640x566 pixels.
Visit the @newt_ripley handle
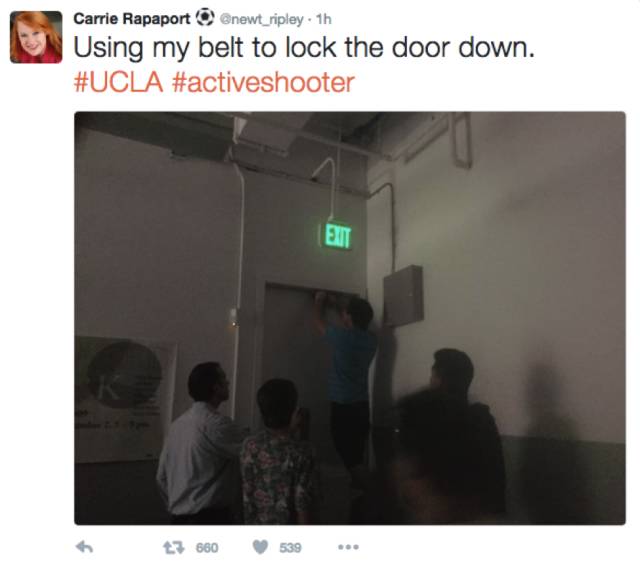coord(261,19)
